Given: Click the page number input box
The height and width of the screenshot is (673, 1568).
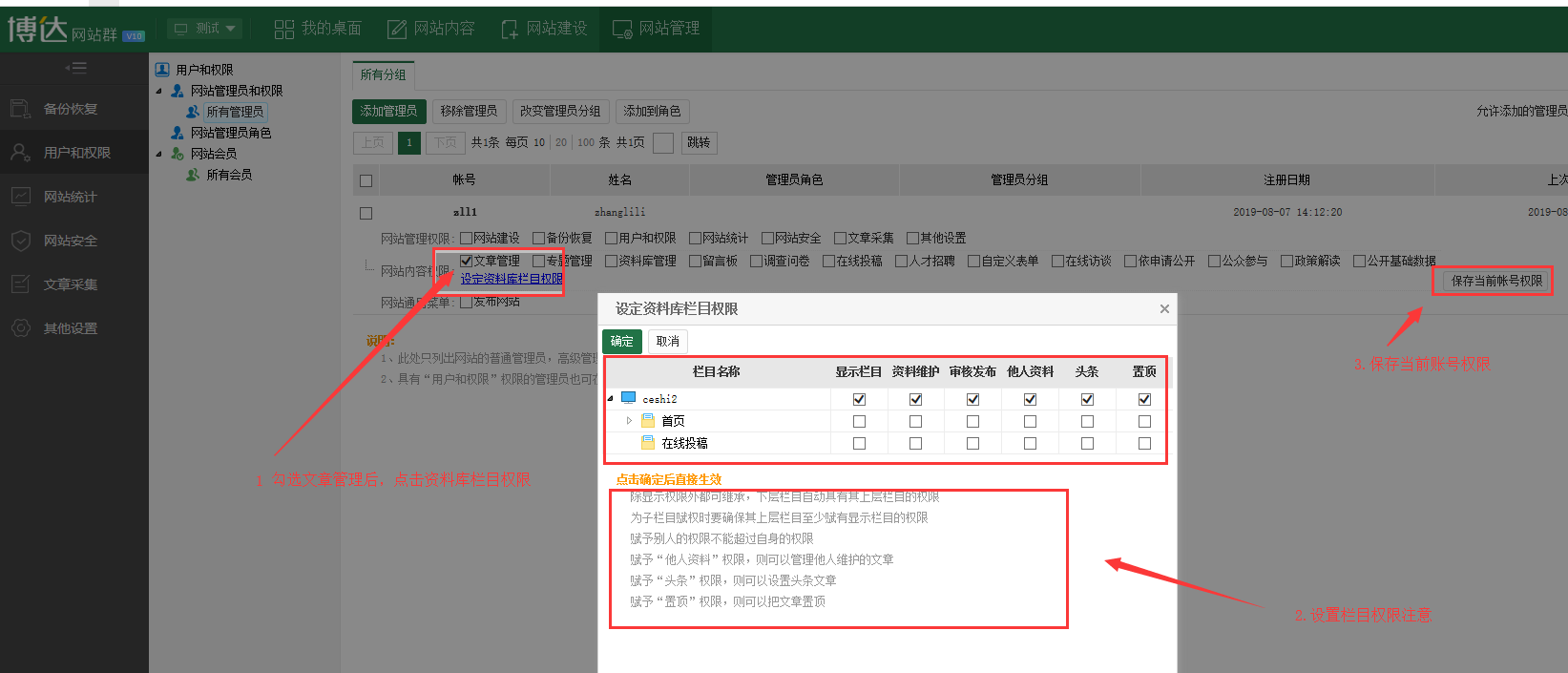Looking at the screenshot, I should coord(663,142).
